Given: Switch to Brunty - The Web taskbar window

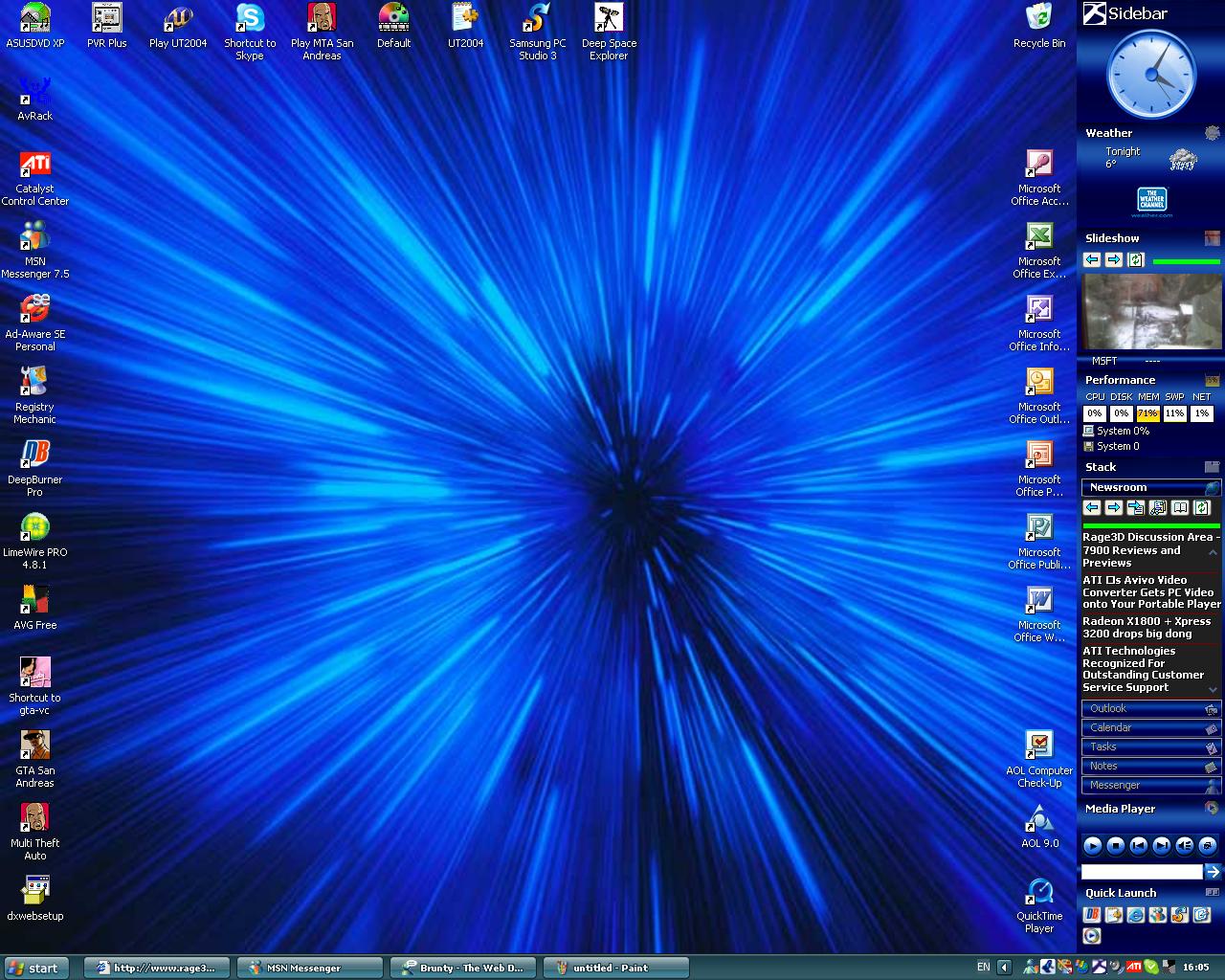Looking at the screenshot, I should (462, 968).
